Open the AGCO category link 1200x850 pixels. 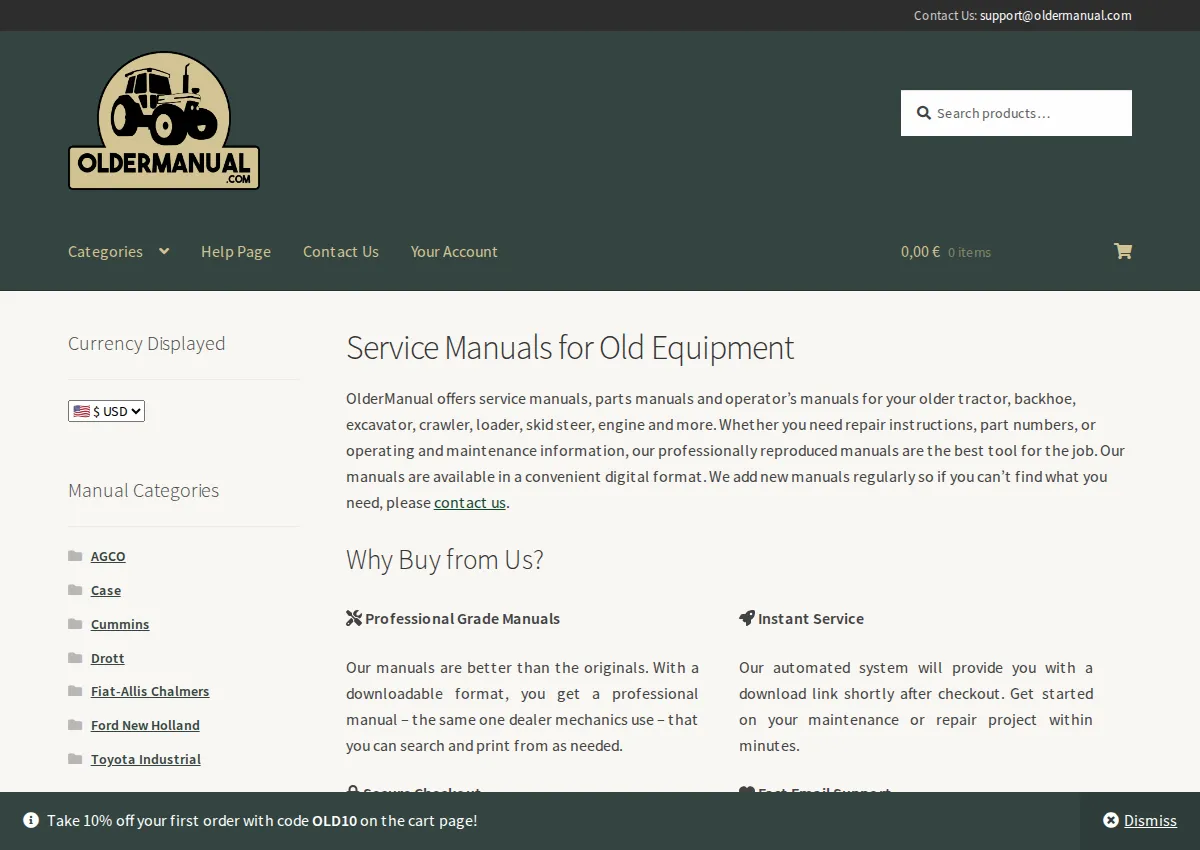108,556
